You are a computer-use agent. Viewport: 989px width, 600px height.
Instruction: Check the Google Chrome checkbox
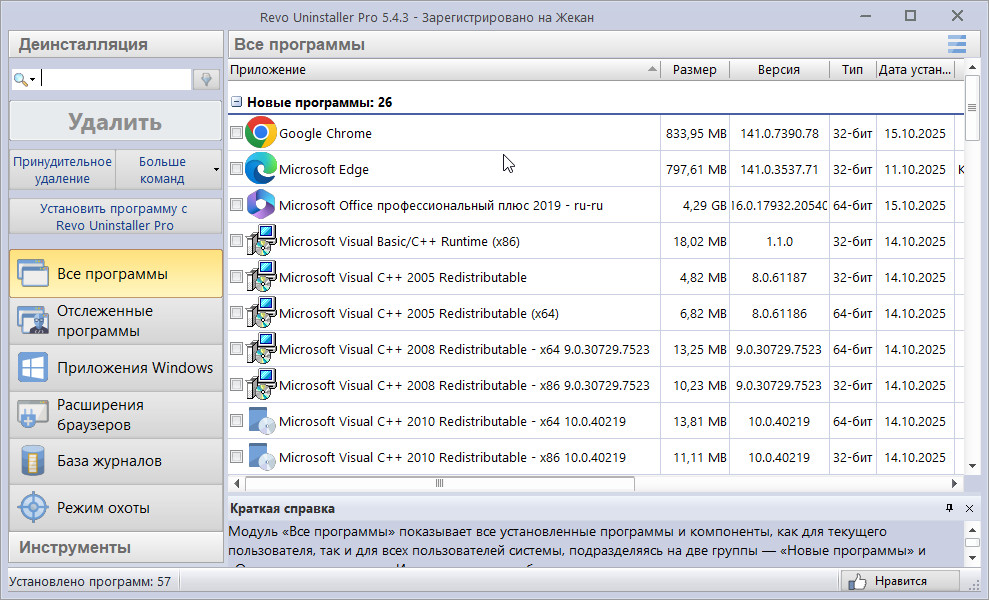237,133
